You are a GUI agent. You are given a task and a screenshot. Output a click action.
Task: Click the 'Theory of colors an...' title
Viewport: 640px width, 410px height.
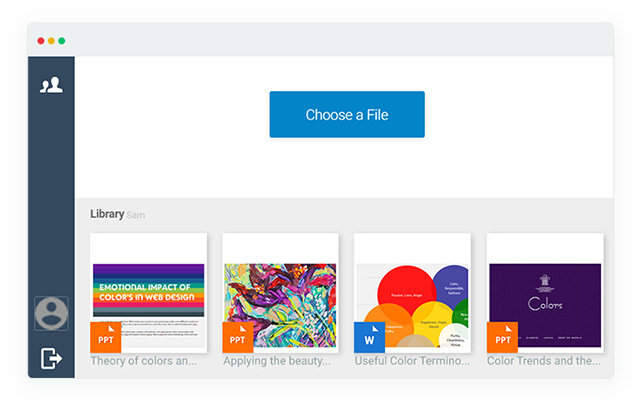coord(144,361)
